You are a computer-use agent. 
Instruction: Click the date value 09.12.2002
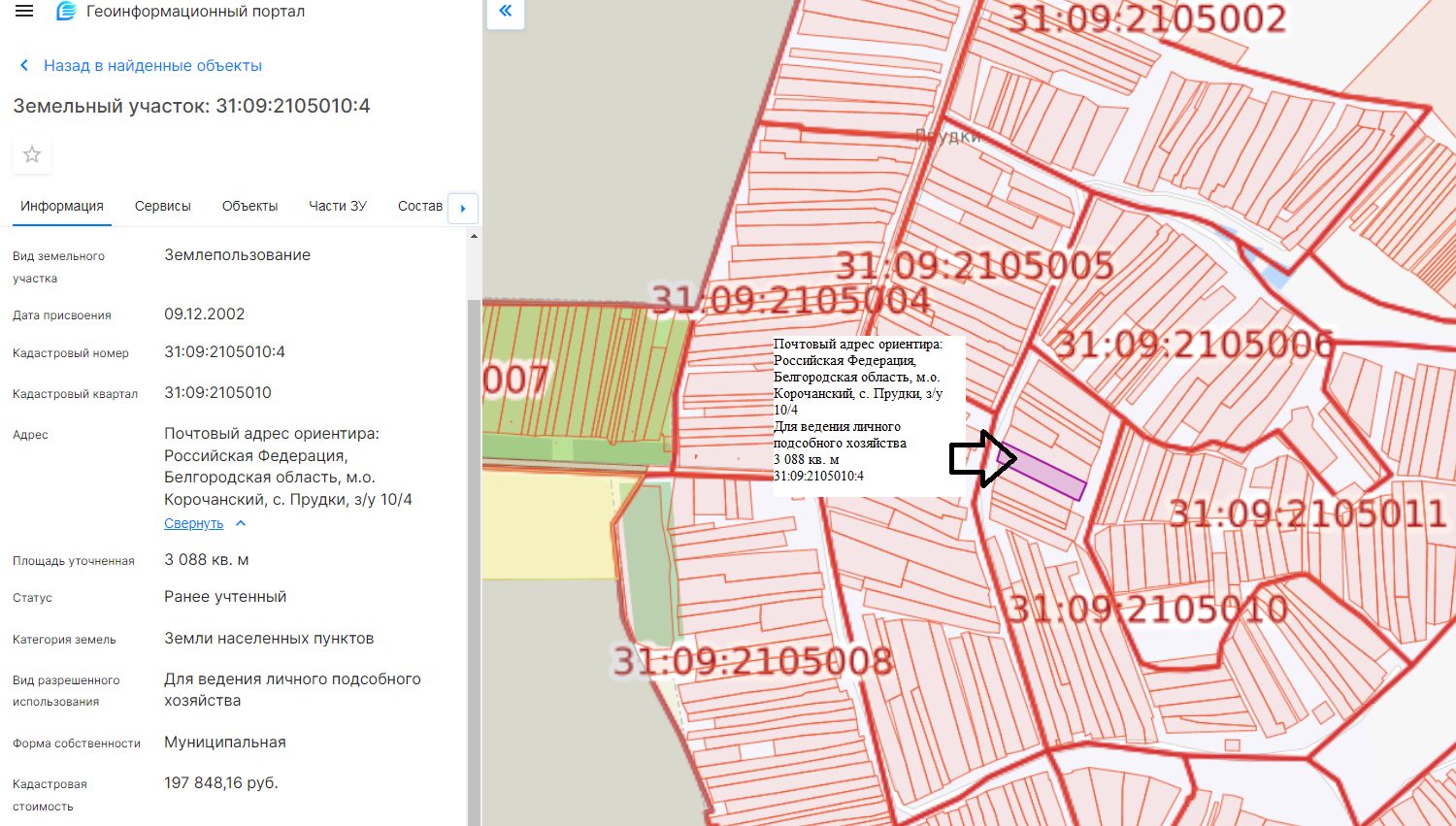tap(205, 314)
